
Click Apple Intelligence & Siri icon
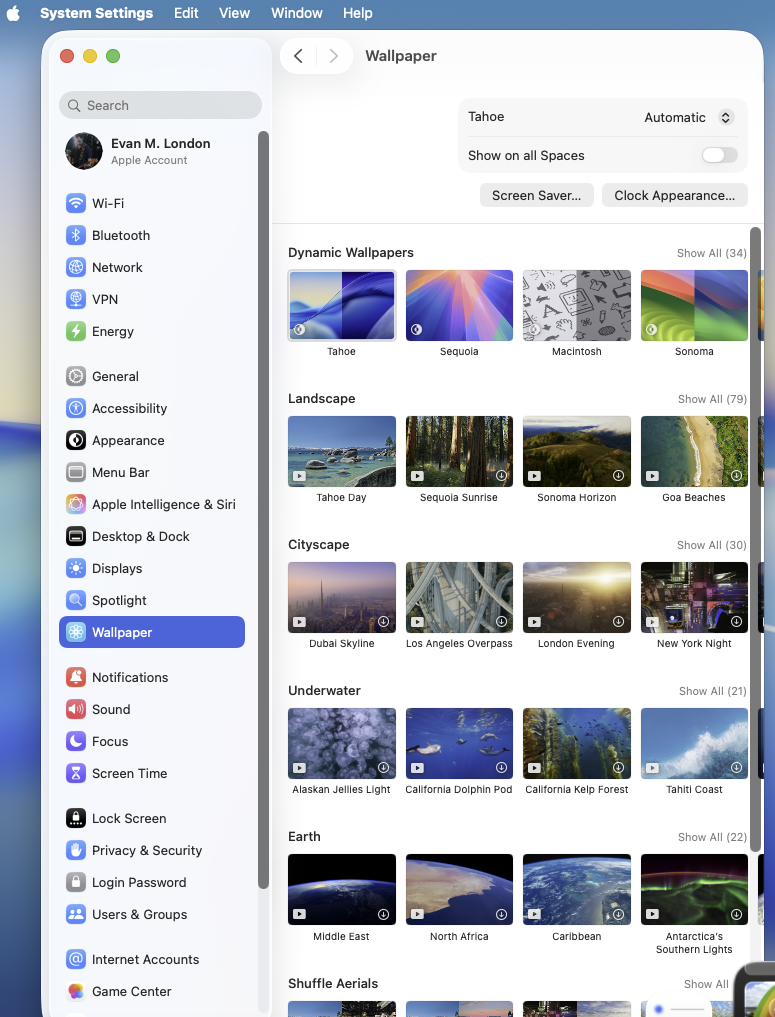[76, 504]
